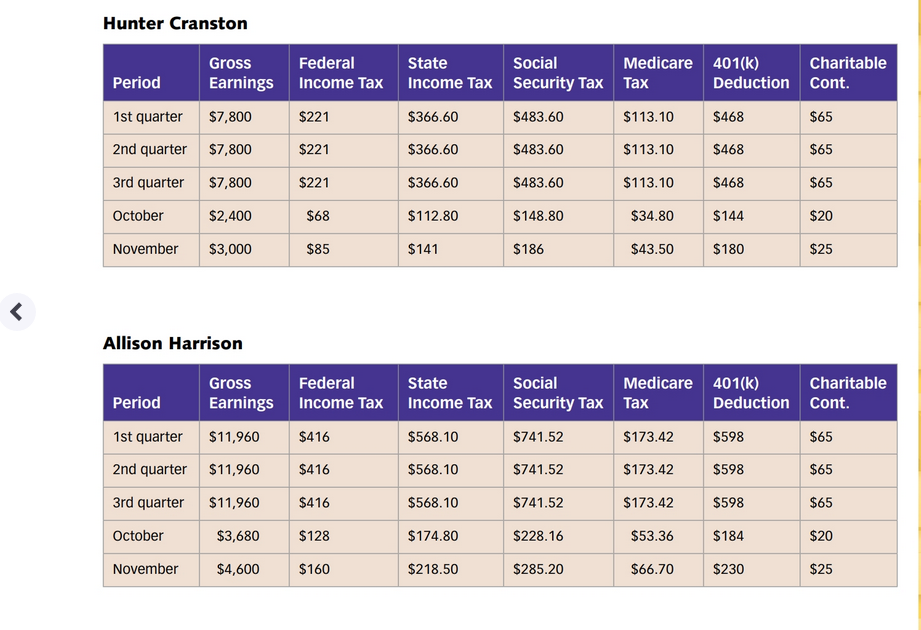
Task: Click the previous page chevron arrow
Action: pyautogui.click(x=17, y=312)
